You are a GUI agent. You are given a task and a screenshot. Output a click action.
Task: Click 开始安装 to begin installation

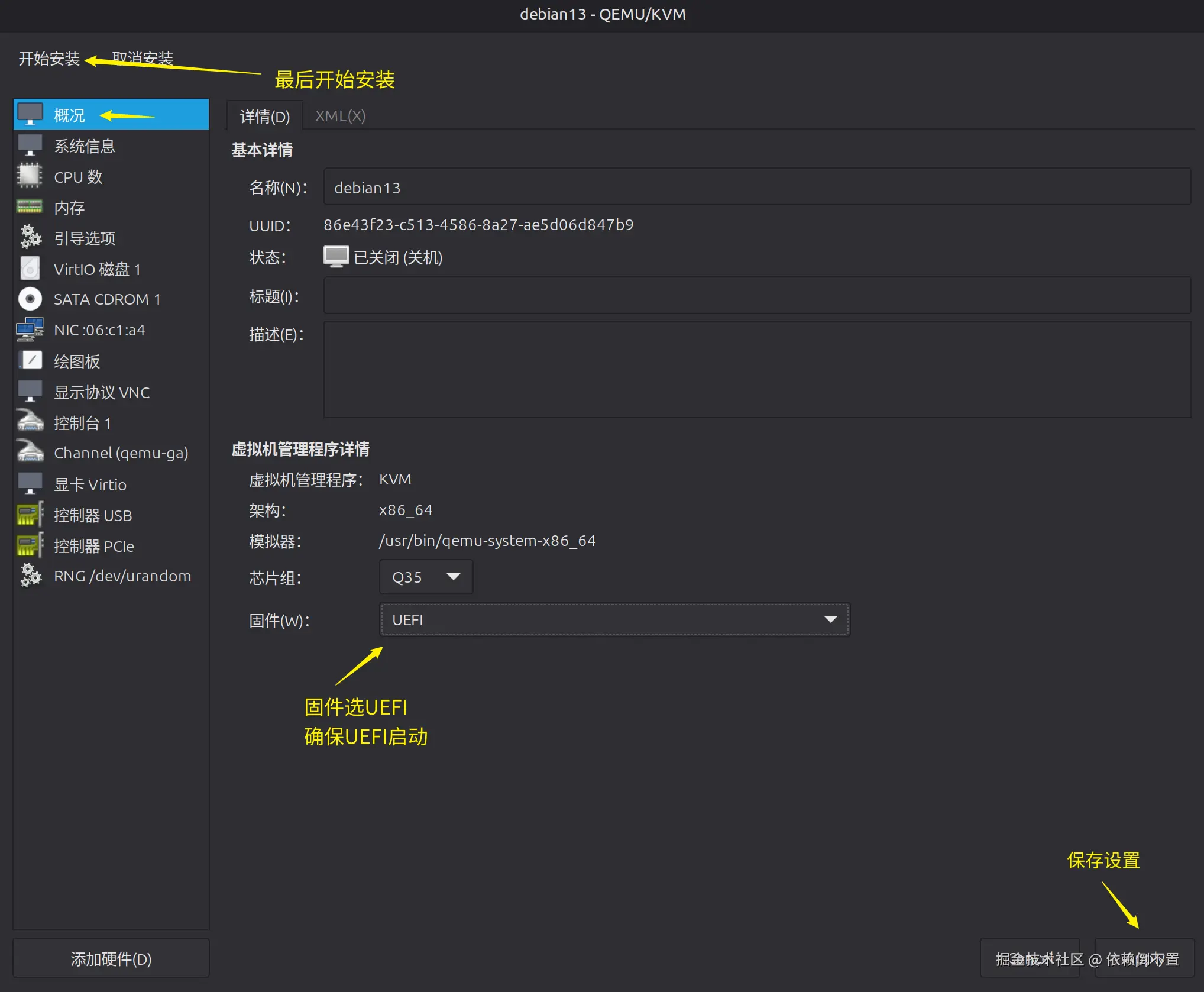[49, 59]
